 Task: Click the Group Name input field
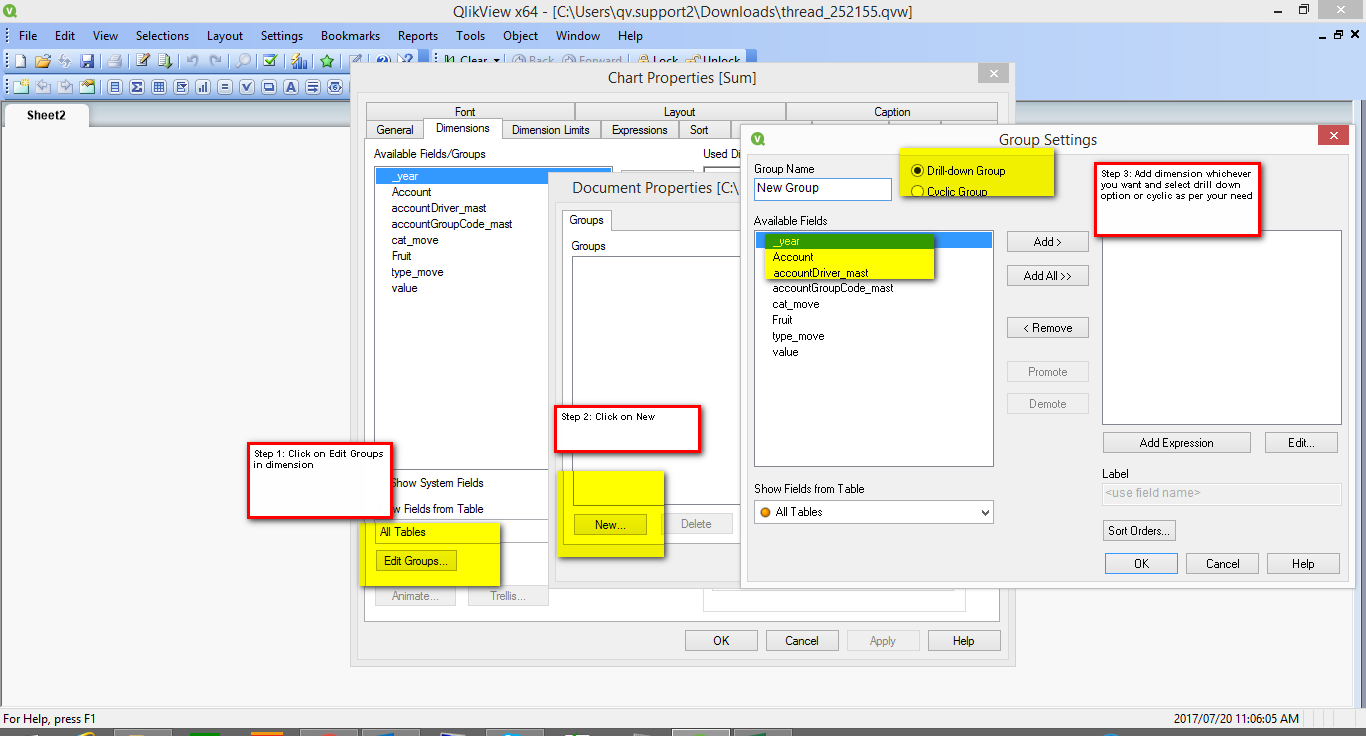click(823, 189)
